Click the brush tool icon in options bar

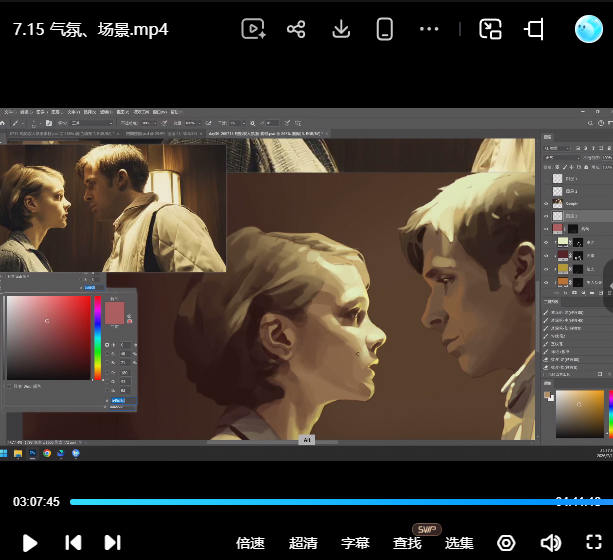click(15, 123)
